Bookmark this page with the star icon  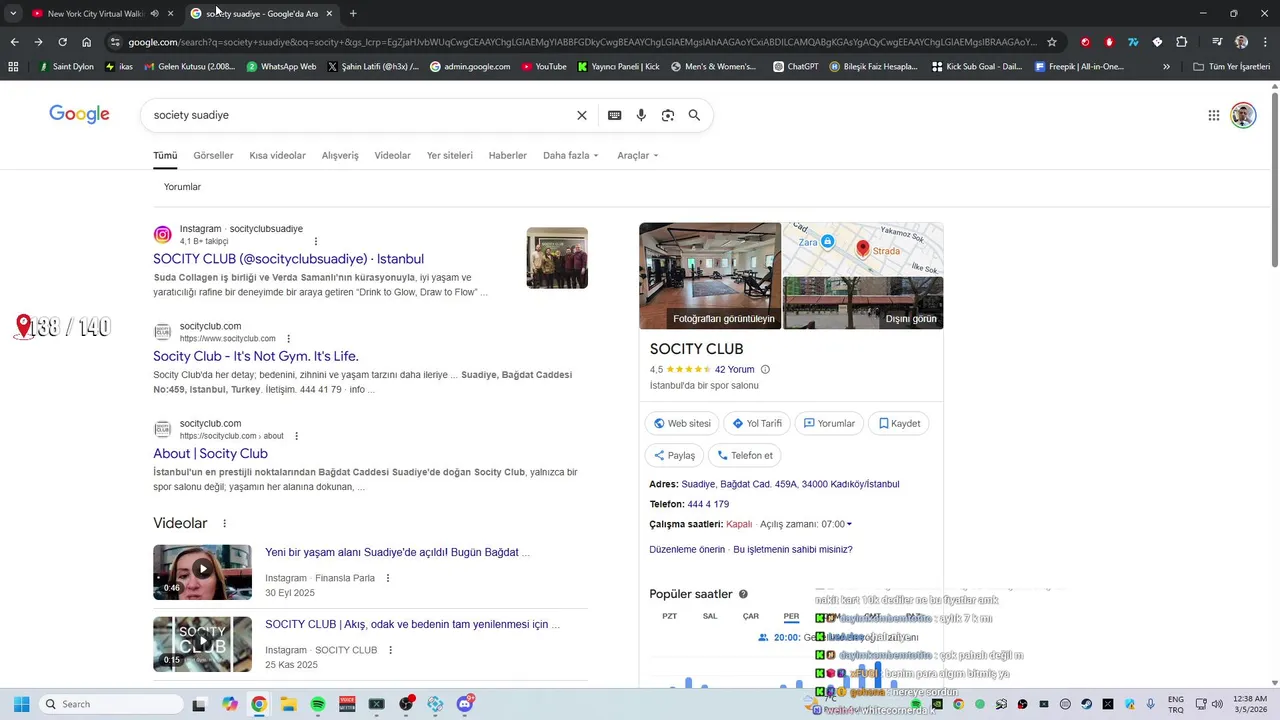click(1051, 42)
